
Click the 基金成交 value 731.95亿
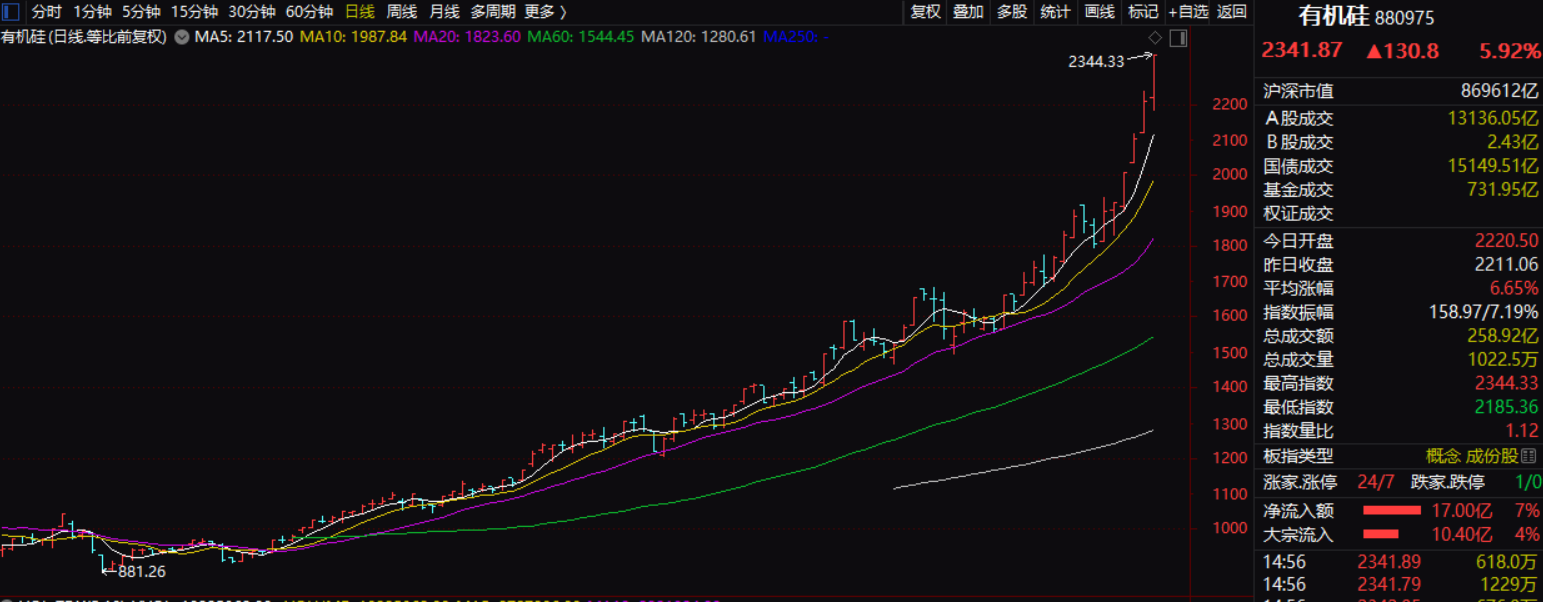(1503, 190)
